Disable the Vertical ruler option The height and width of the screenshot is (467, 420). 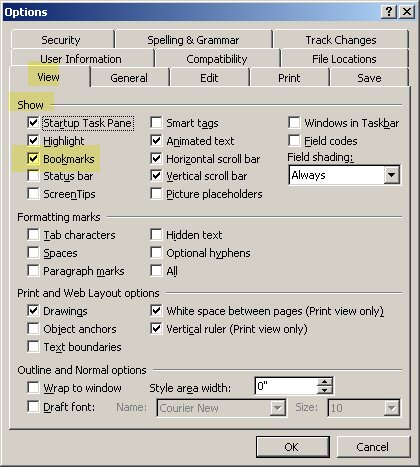pos(156,329)
